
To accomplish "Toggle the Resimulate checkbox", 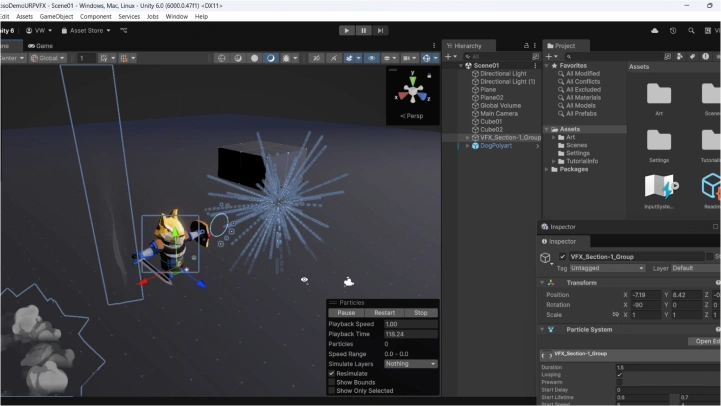I will 332,373.
